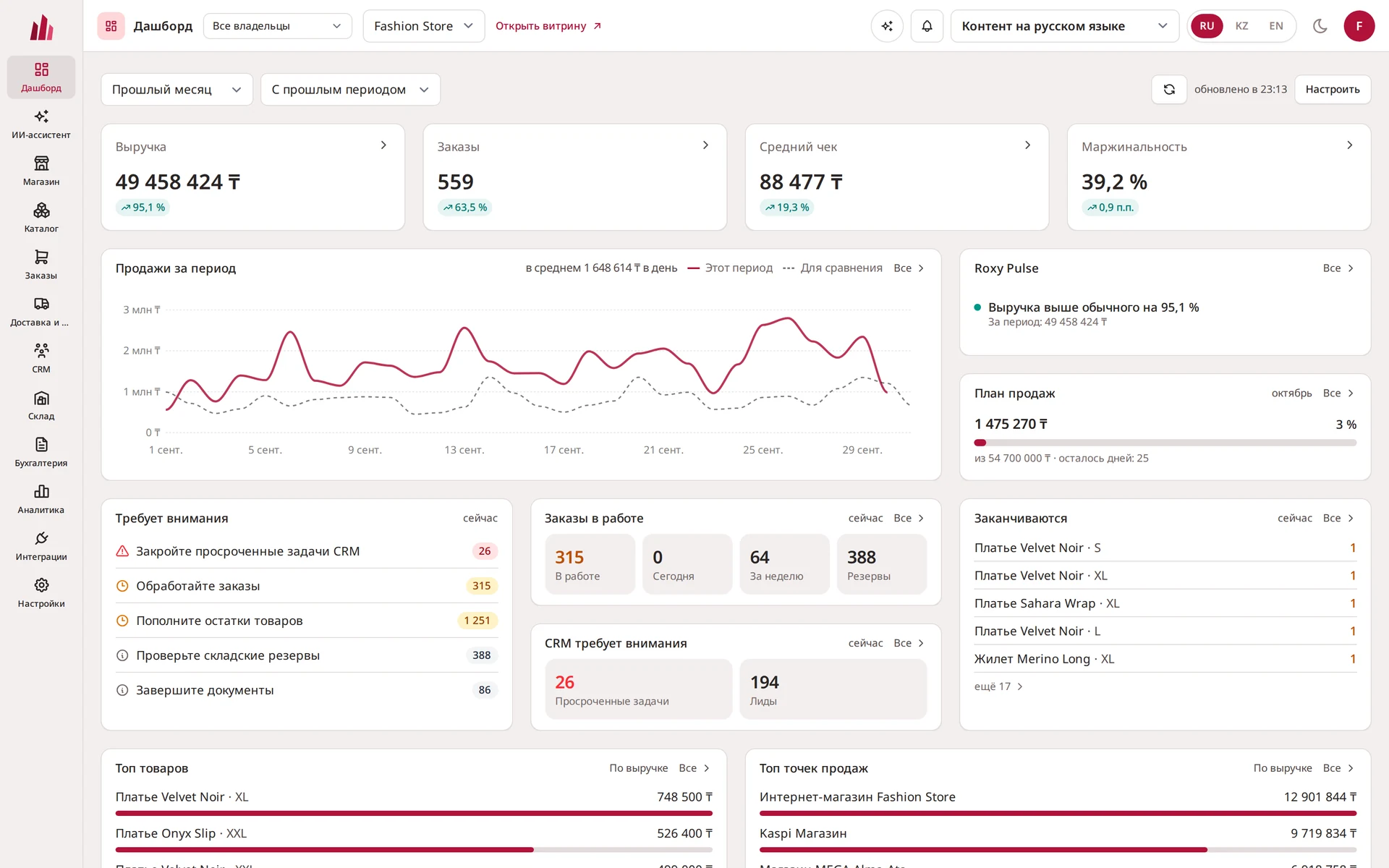Open Магазин in the sidebar
Image resolution: width=1389 pixels, height=868 pixels.
pyautogui.click(x=41, y=171)
